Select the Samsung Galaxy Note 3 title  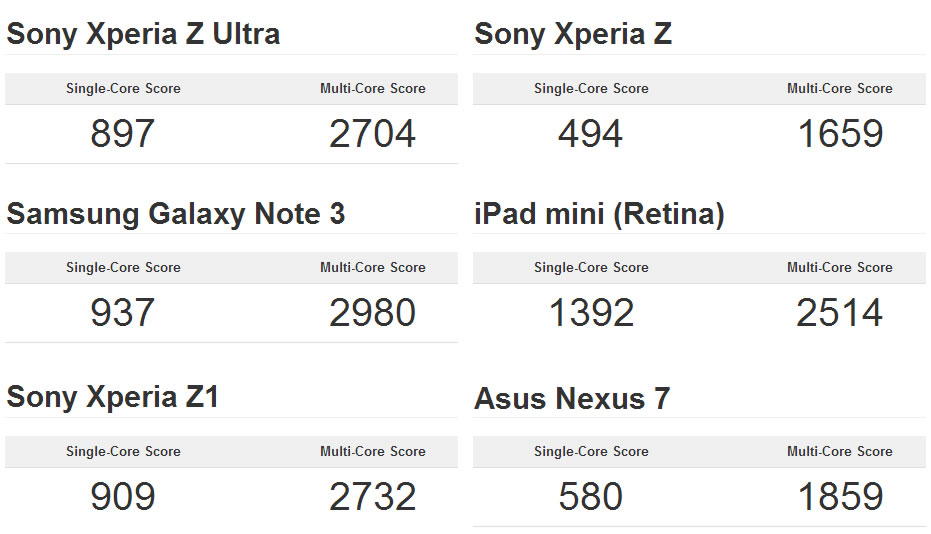(x=176, y=213)
